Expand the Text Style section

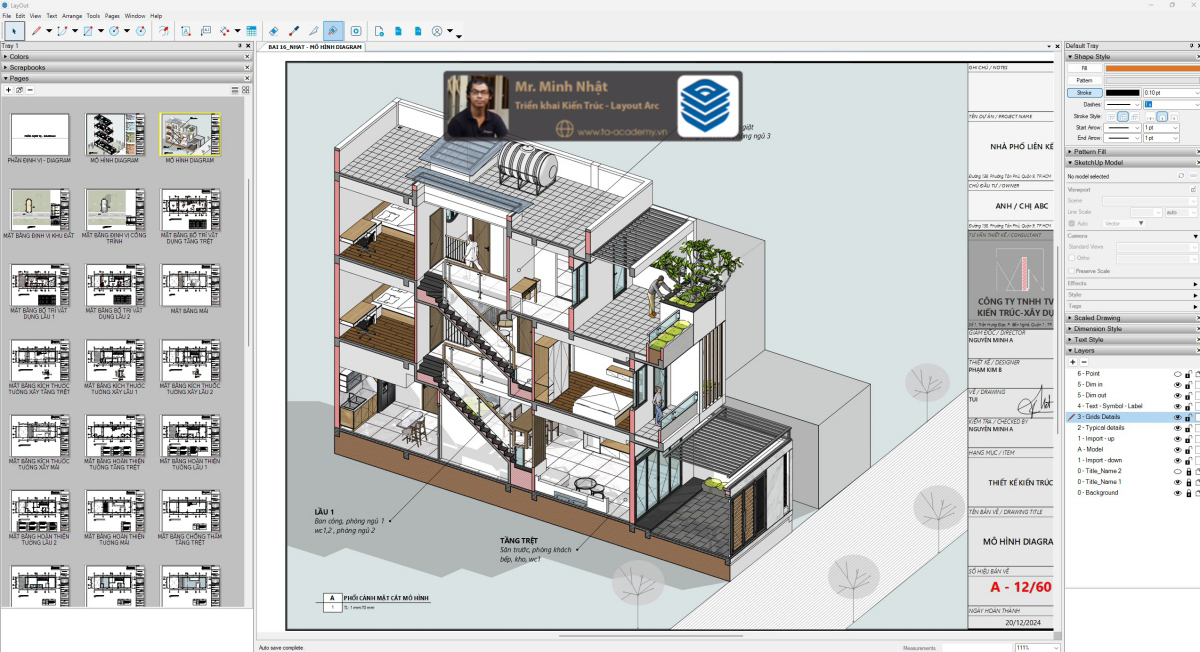(1130, 340)
